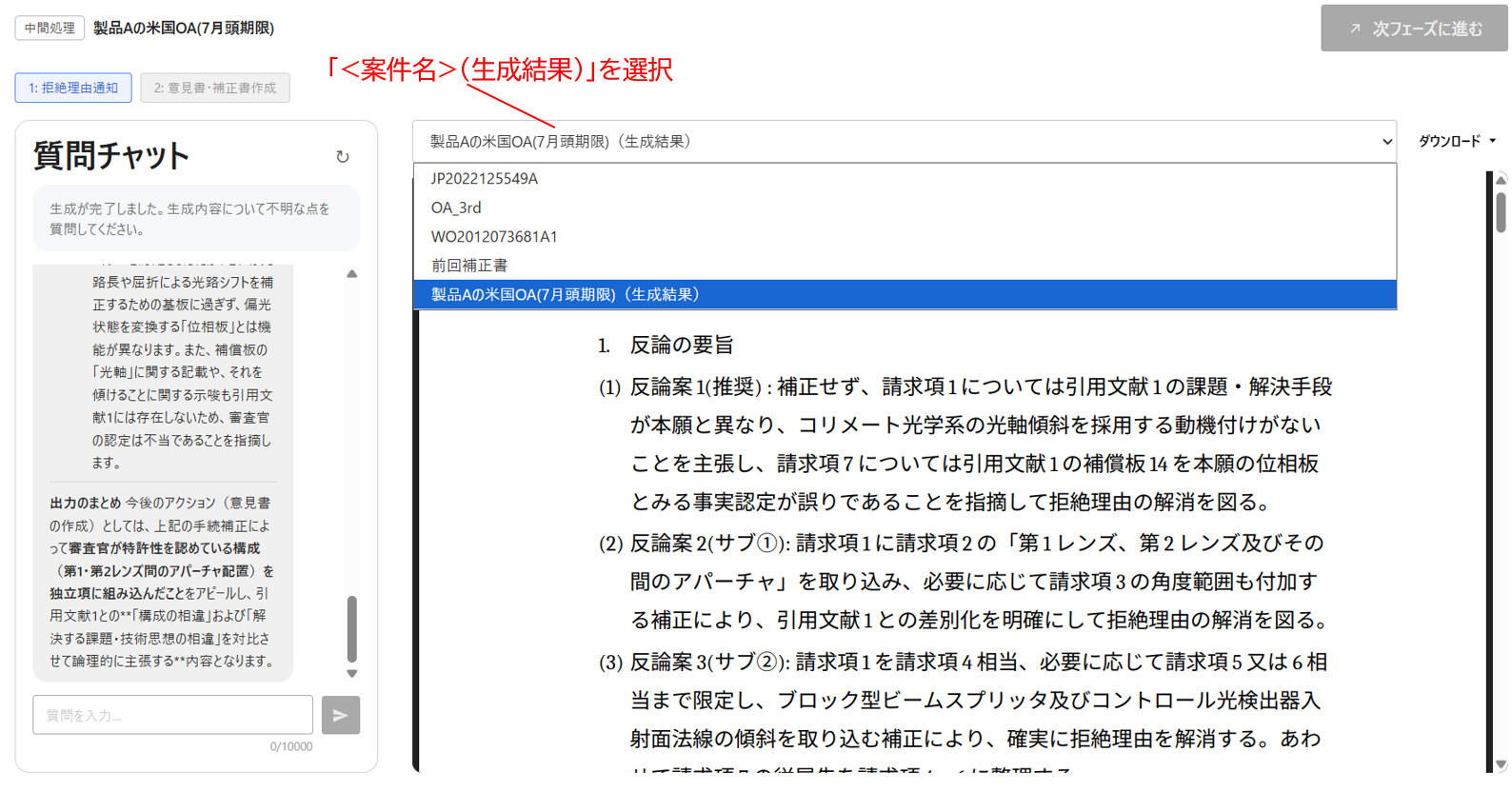Click the 製品Aの米国OA(7月頭期限) page title
This screenshot has height=792, width=1512.
coord(184,29)
